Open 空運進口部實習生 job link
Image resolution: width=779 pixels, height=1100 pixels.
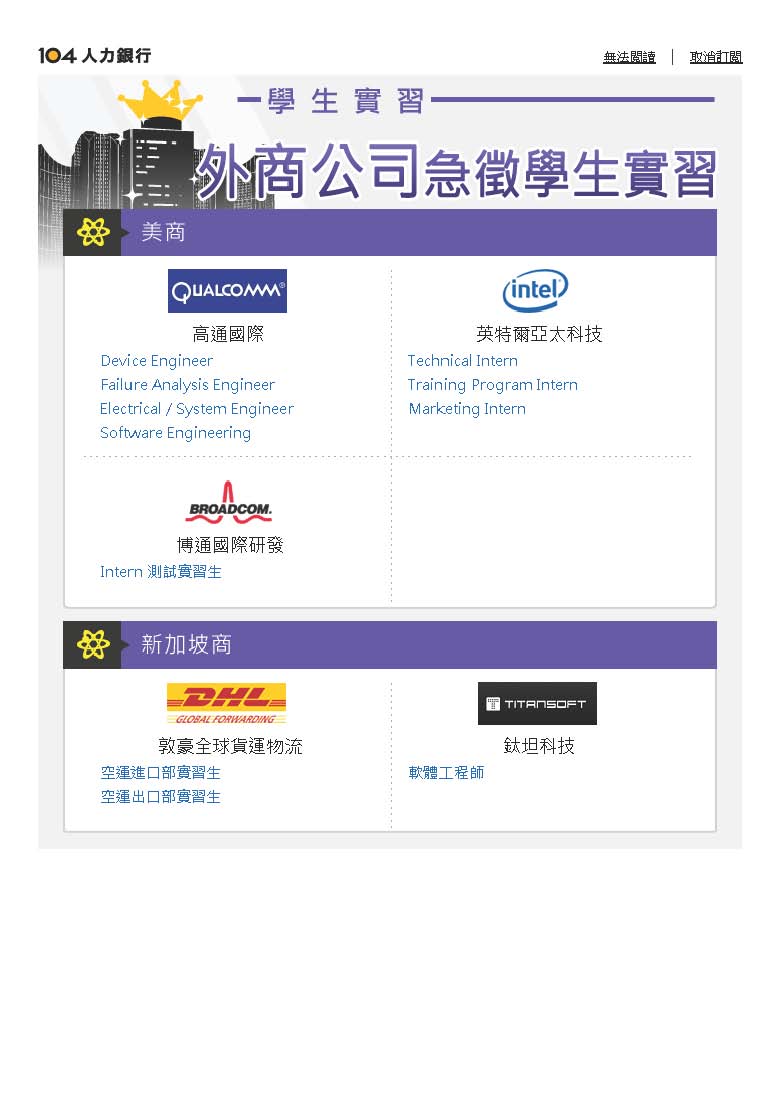(161, 772)
